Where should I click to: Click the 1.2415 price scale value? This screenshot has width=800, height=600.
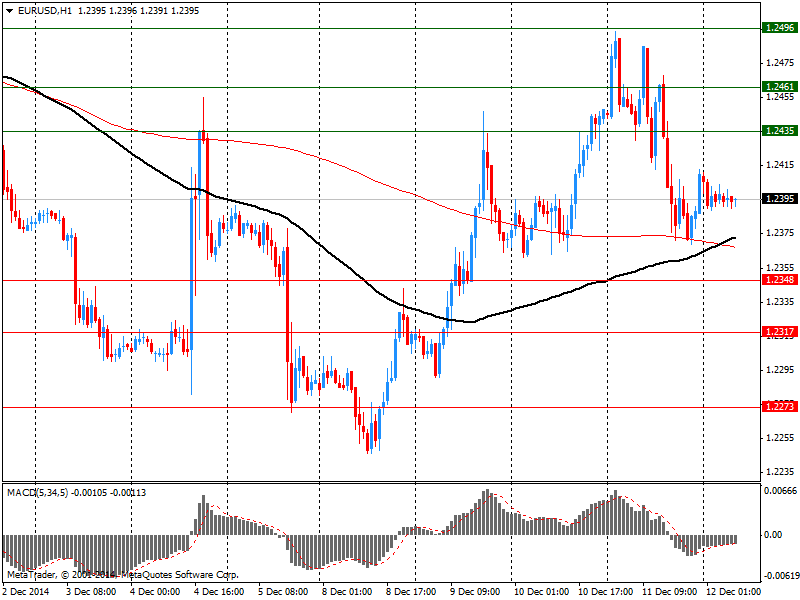(x=780, y=165)
